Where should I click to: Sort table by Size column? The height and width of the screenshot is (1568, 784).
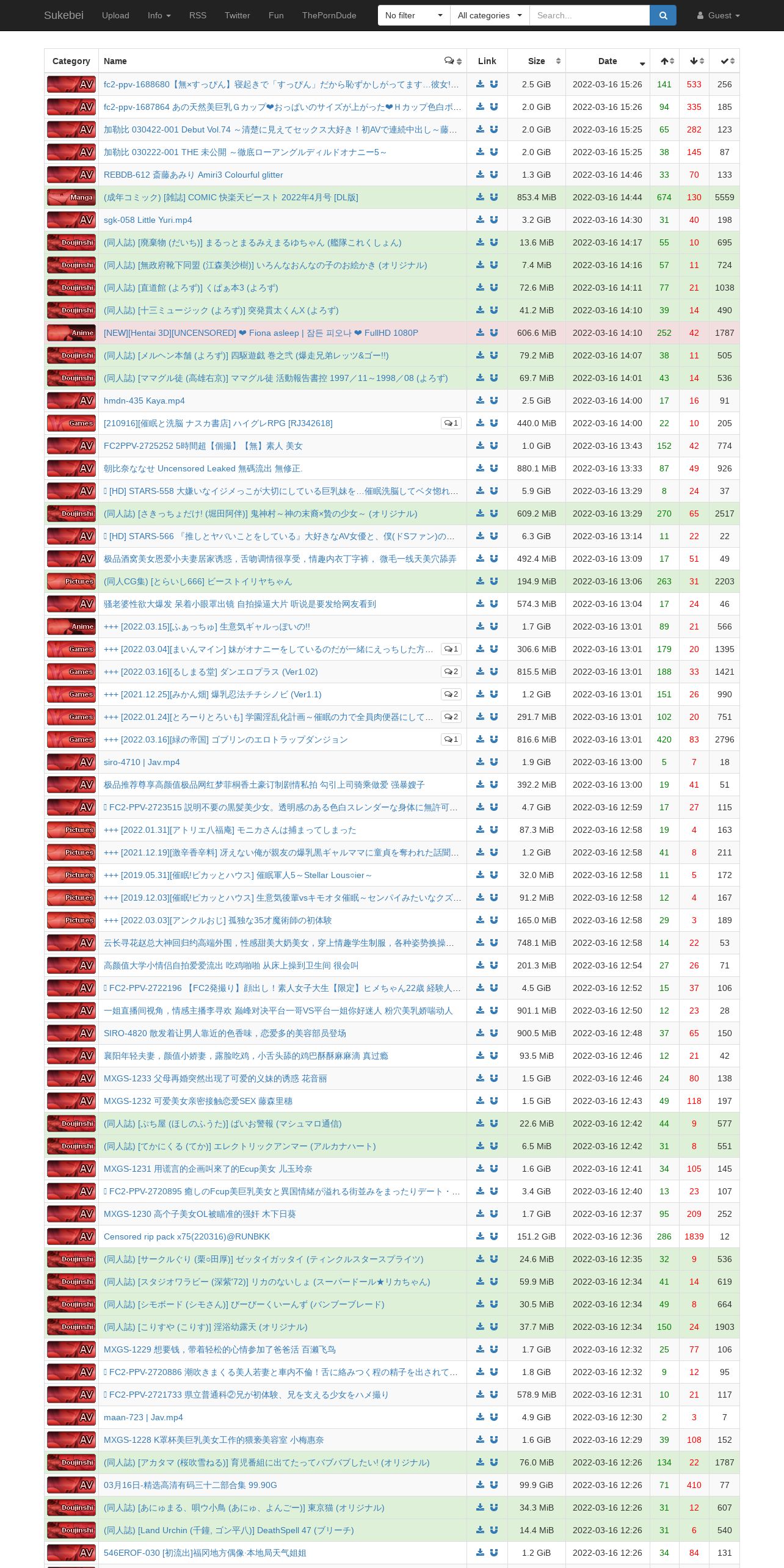537,61
